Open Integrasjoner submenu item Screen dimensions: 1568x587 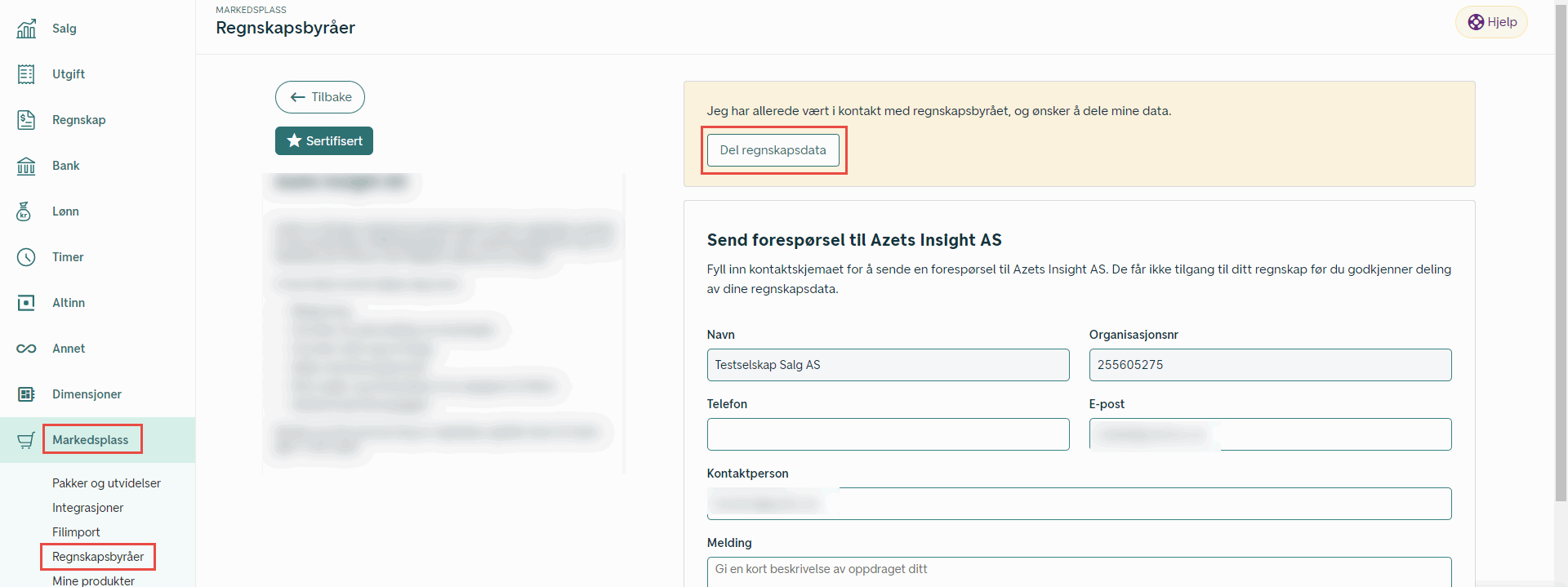[x=88, y=508]
